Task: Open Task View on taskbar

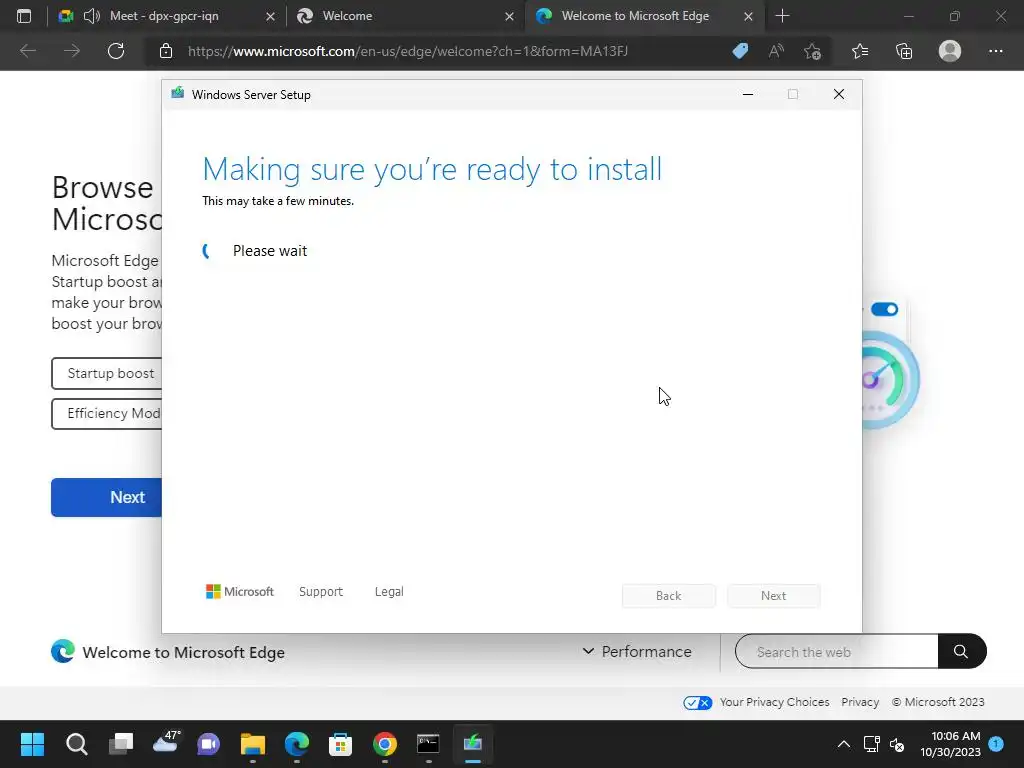Action: (121, 744)
